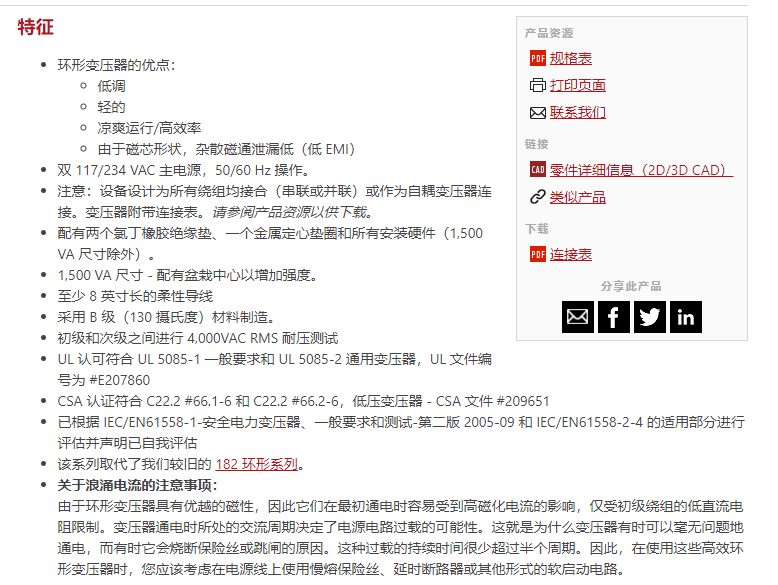Open 零件详细信息（2D/3D CAD）link
The height and width of the screenshot is (585, 778).
point(641,170)
